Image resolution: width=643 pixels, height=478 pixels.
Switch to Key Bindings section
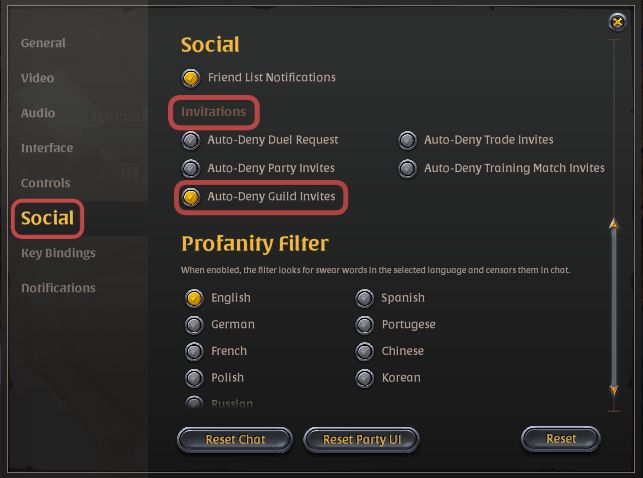(x=58, y=253)
